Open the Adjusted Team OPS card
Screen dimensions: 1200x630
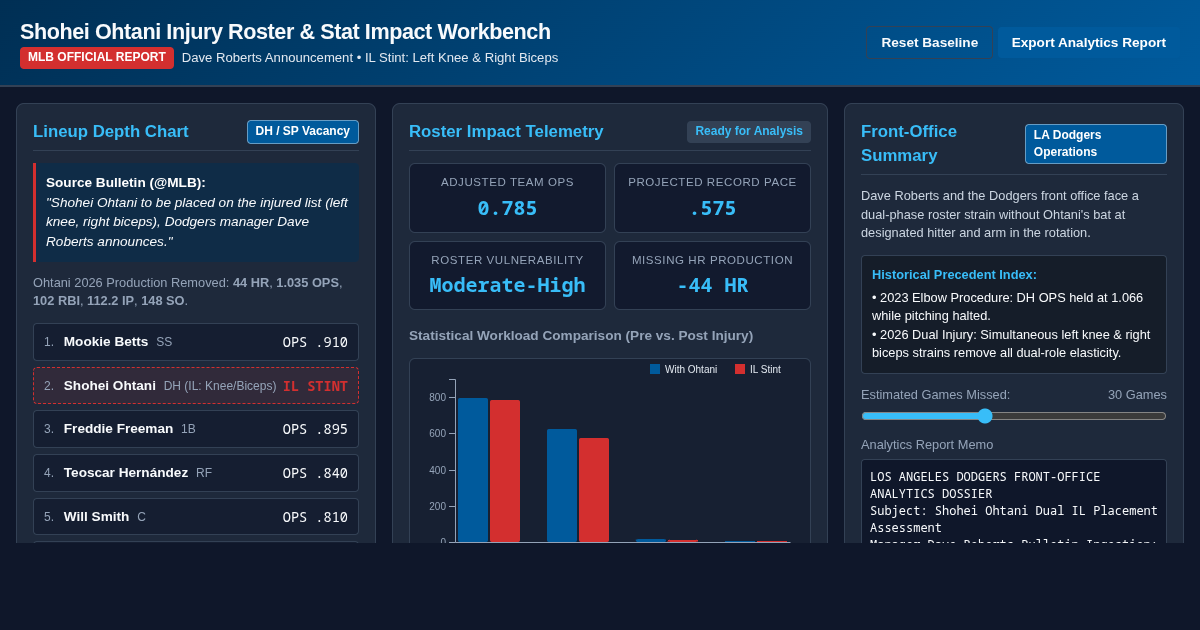pos(507,198)
